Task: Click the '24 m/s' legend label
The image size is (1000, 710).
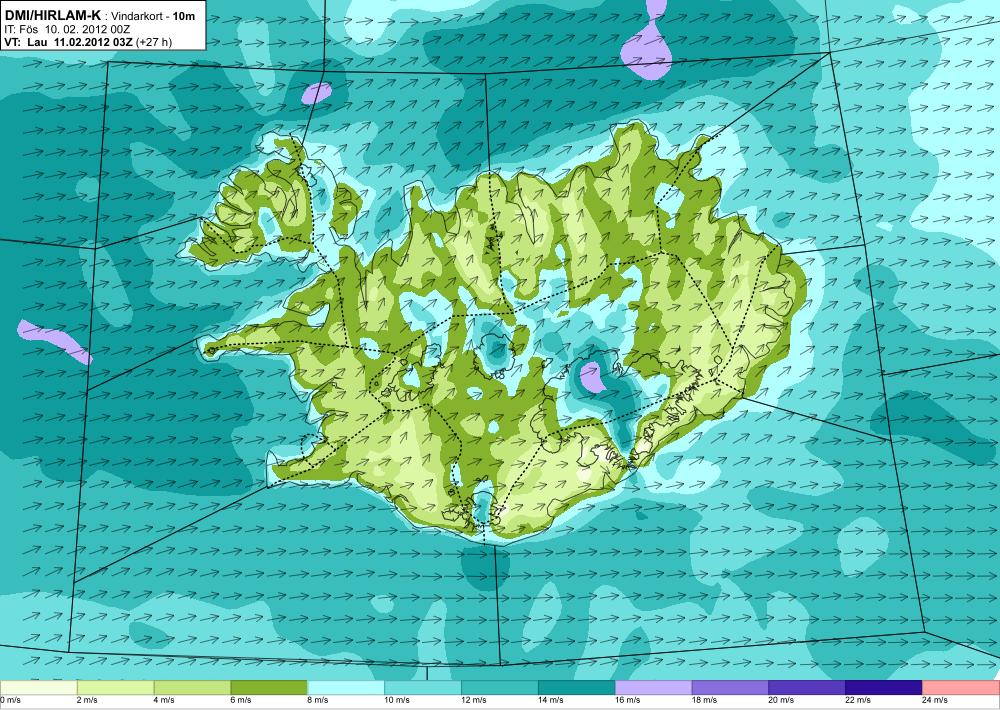Action: pos(935,700)
